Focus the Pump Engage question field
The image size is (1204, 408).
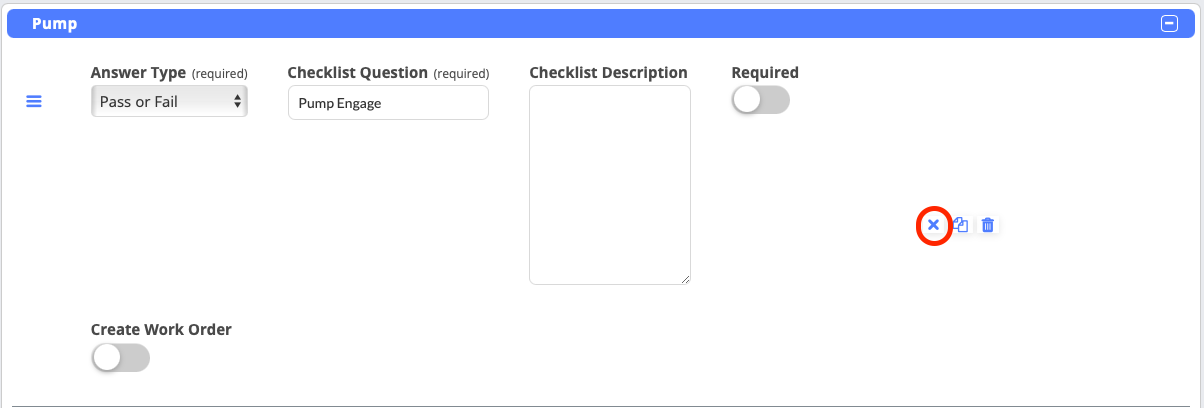(388, 103)
